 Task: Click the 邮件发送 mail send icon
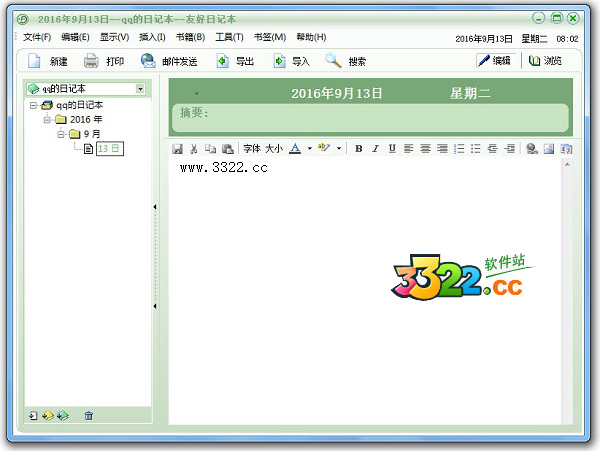[148, 61]
